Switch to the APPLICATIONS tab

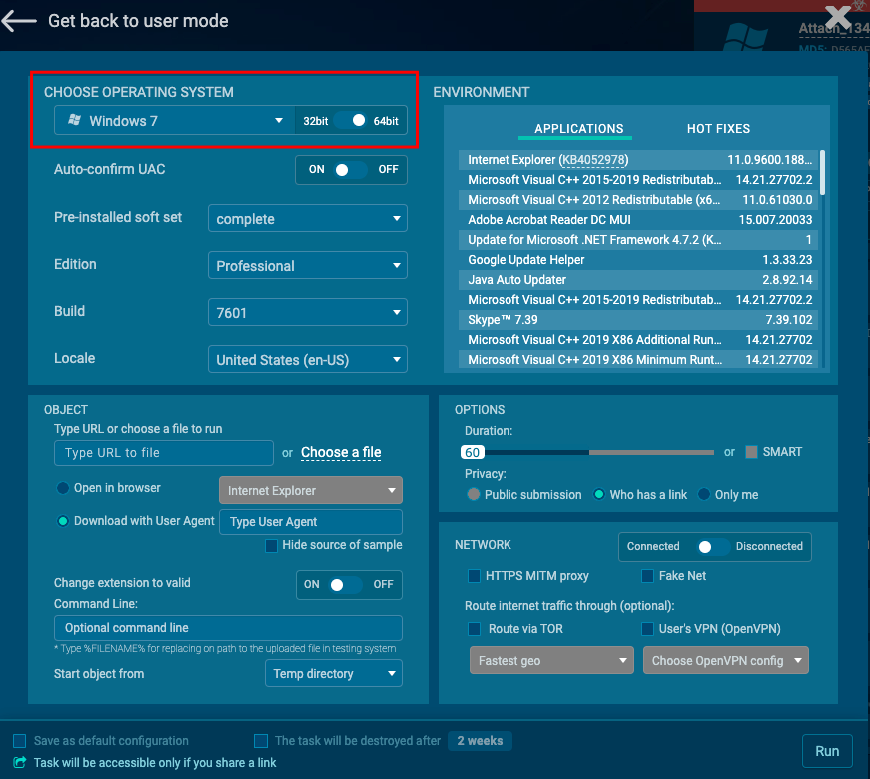coord(578,129)
